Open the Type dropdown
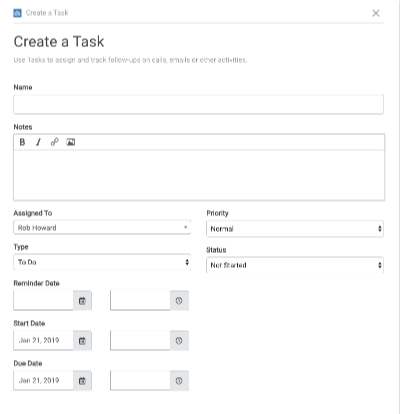The width and height of the screenshot is (400, 414). tap(102, 262)
